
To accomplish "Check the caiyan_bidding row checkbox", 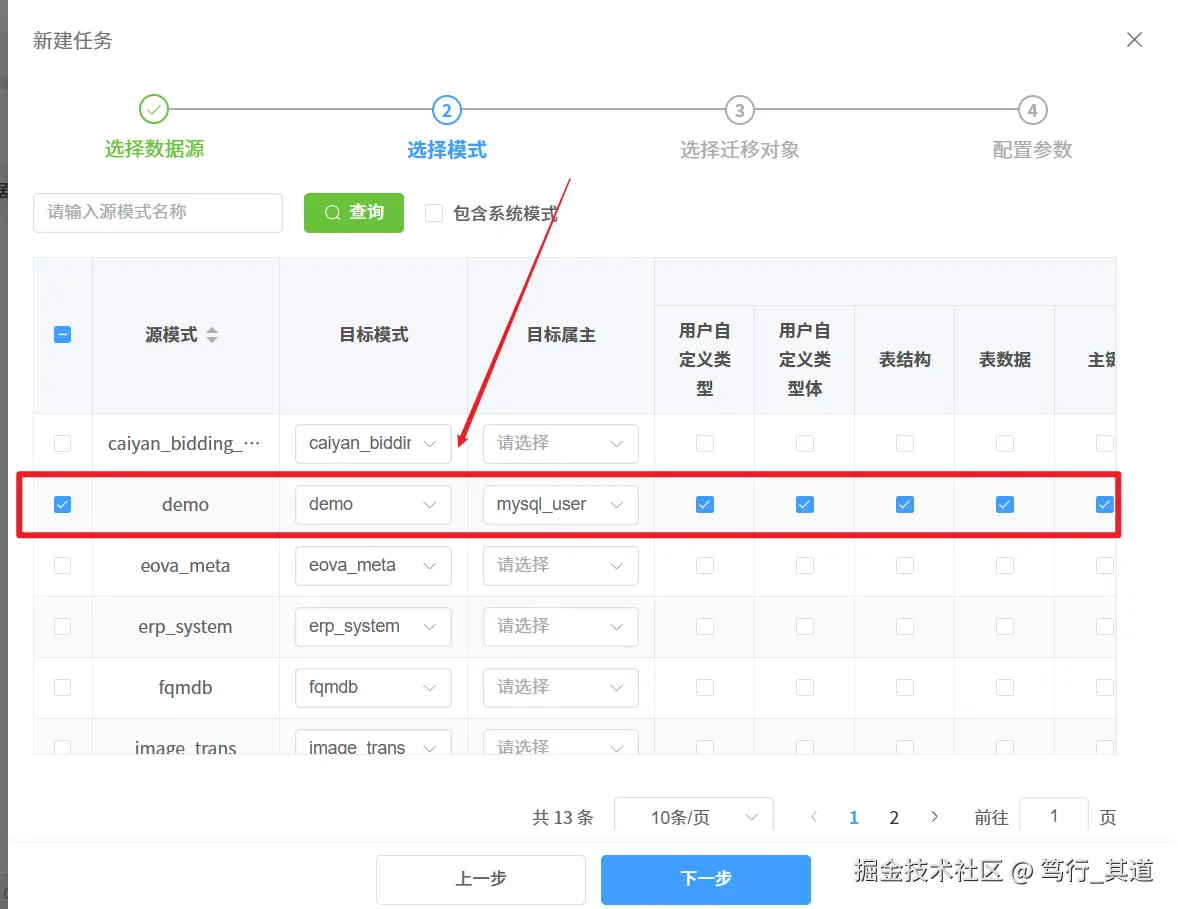I will (63, 443).
